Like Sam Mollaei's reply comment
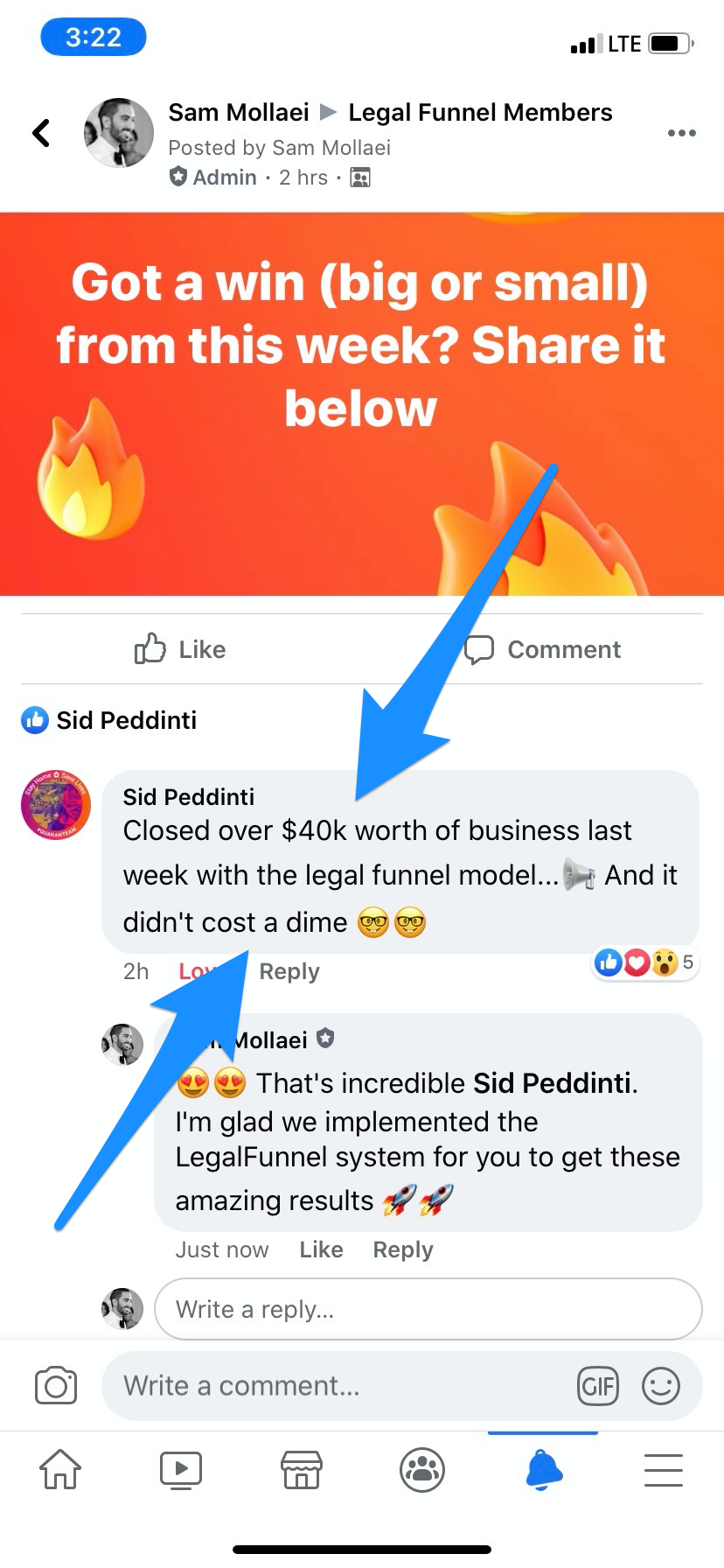 click(x=321, y=1249)
